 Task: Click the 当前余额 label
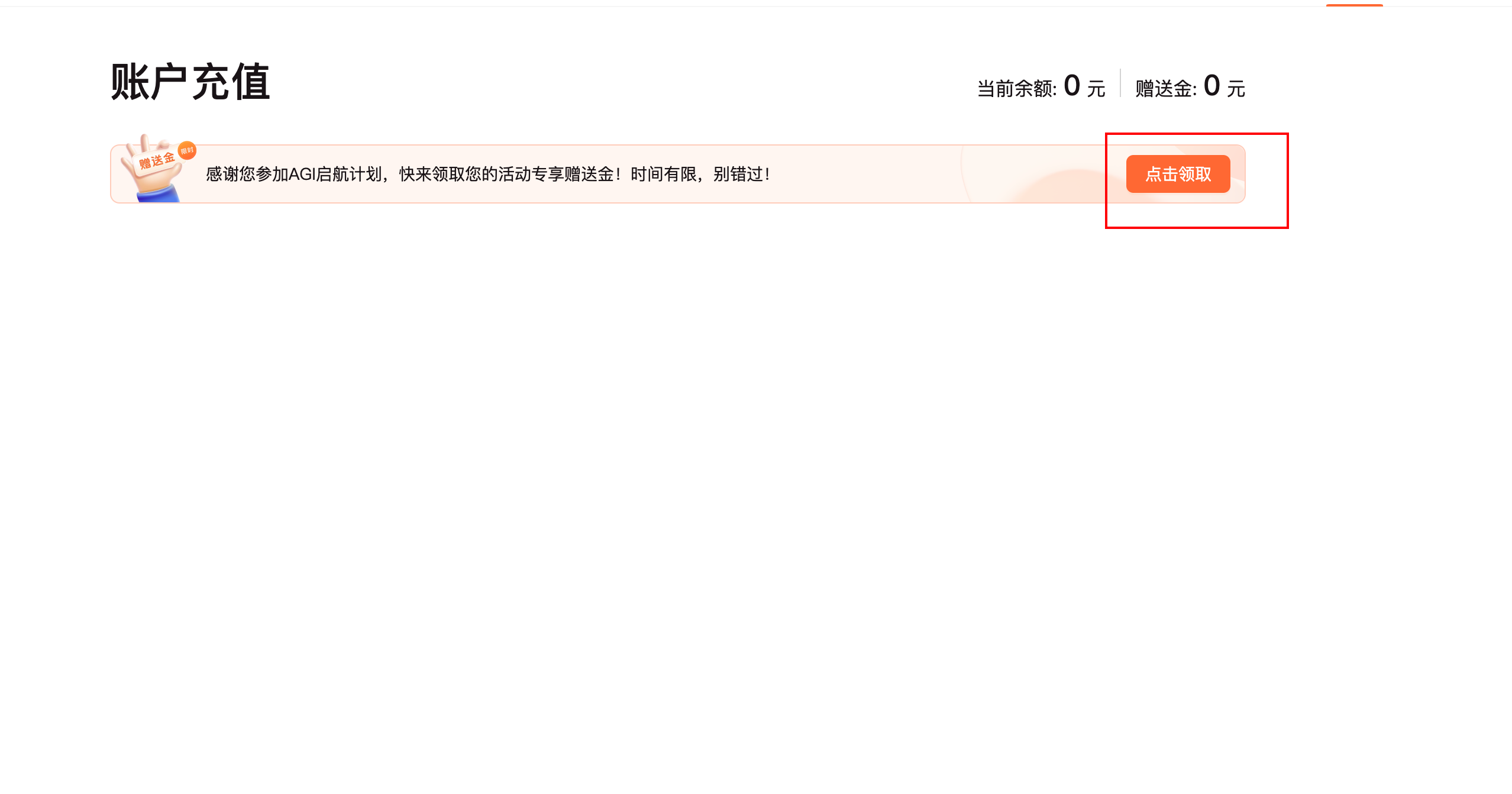[1016, 89]
